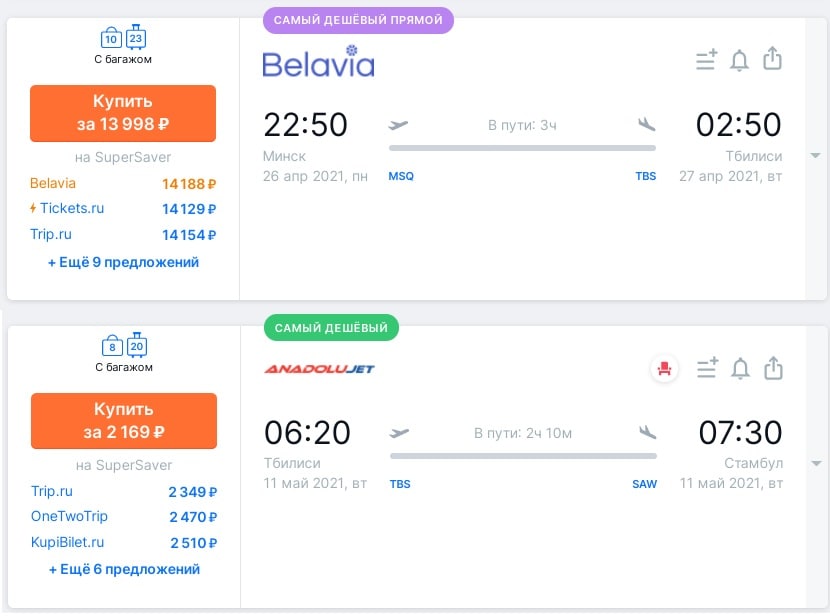830x616 pixels.
Task: Expand Belavia flight details with the arrow
Action: [816, 156]
